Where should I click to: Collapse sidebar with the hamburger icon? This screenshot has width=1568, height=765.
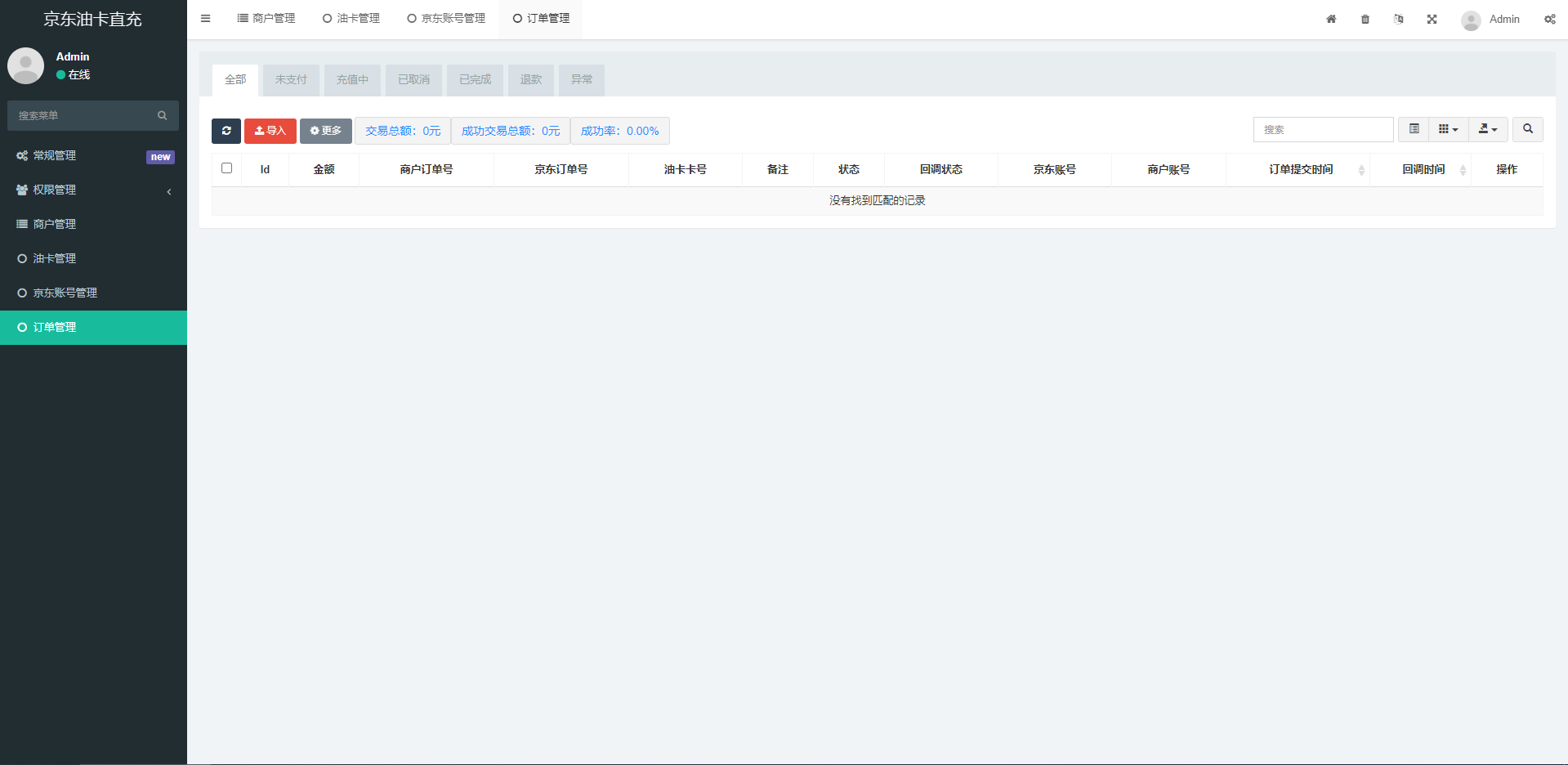pyautogui.click(x=206, y=19)
